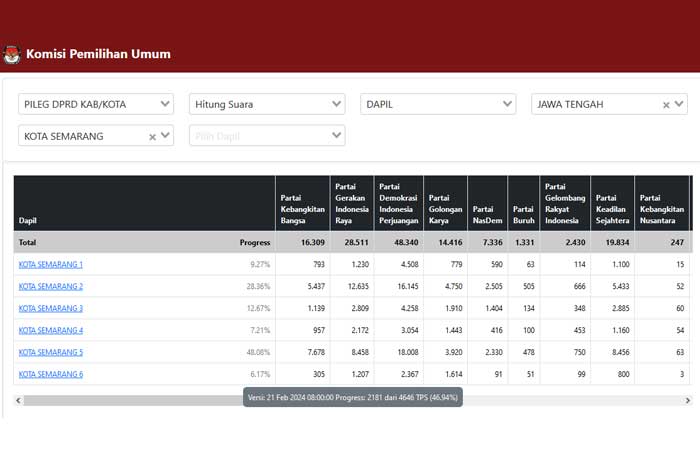Expand the JAWA TENGAH province dropdown arrow
The width and height of the screenshot is (700, 465).
click(679, 104)
